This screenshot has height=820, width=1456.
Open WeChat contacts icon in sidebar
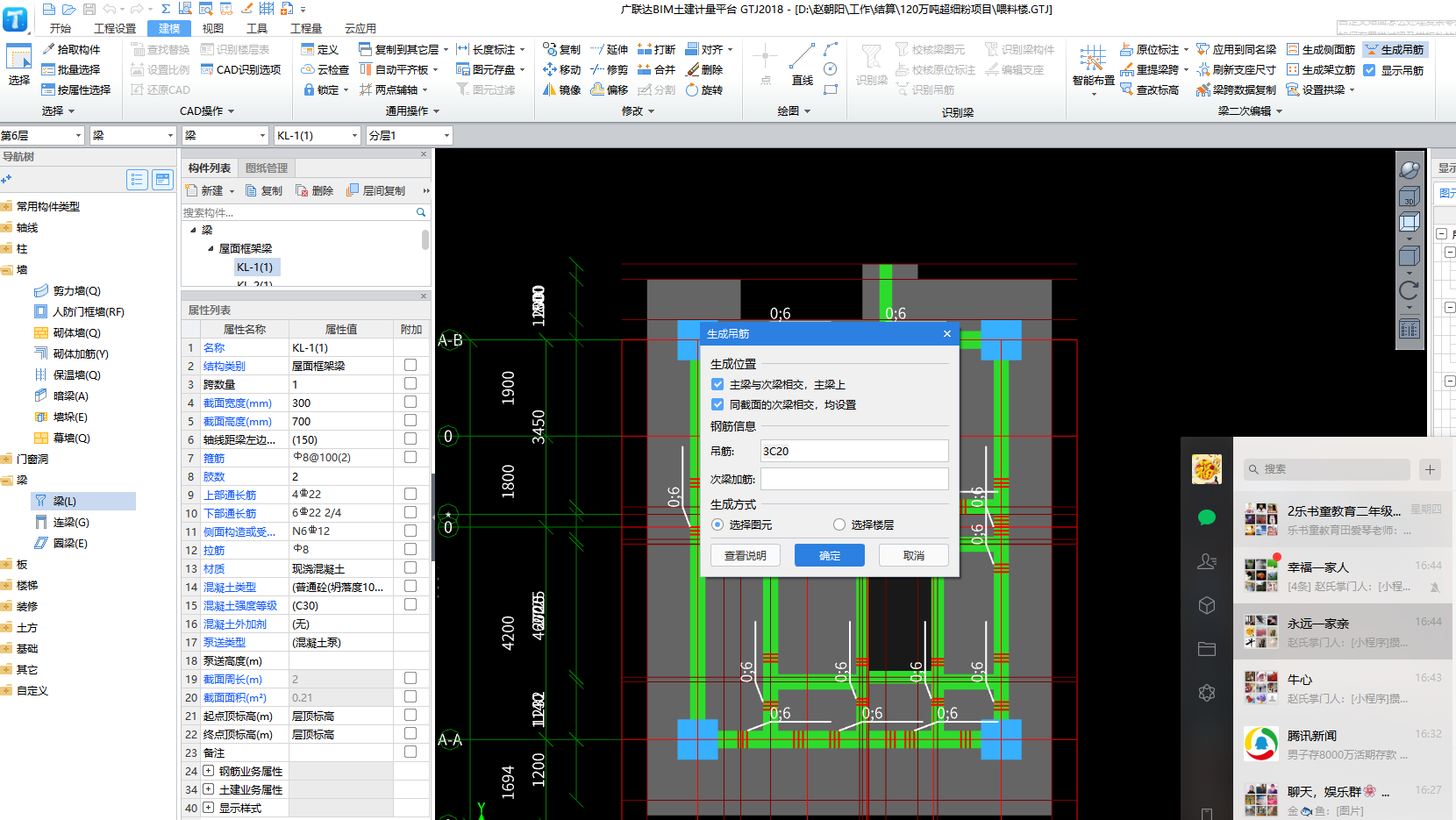click(1207, 561)
